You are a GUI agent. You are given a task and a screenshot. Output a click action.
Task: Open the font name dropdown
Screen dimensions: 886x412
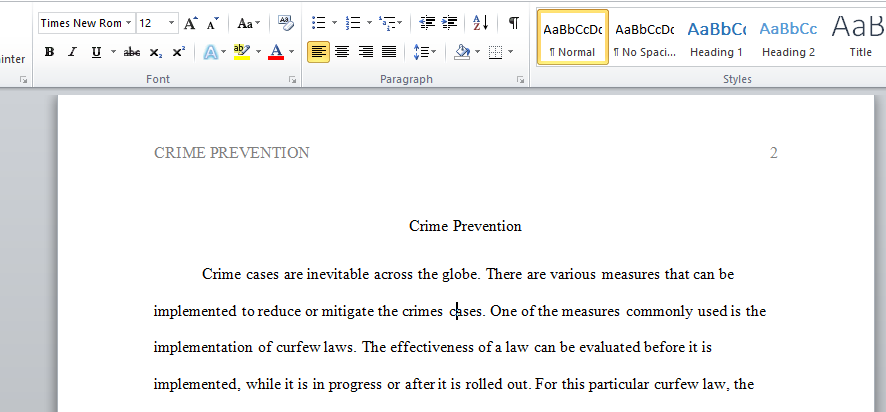point(128,23)
